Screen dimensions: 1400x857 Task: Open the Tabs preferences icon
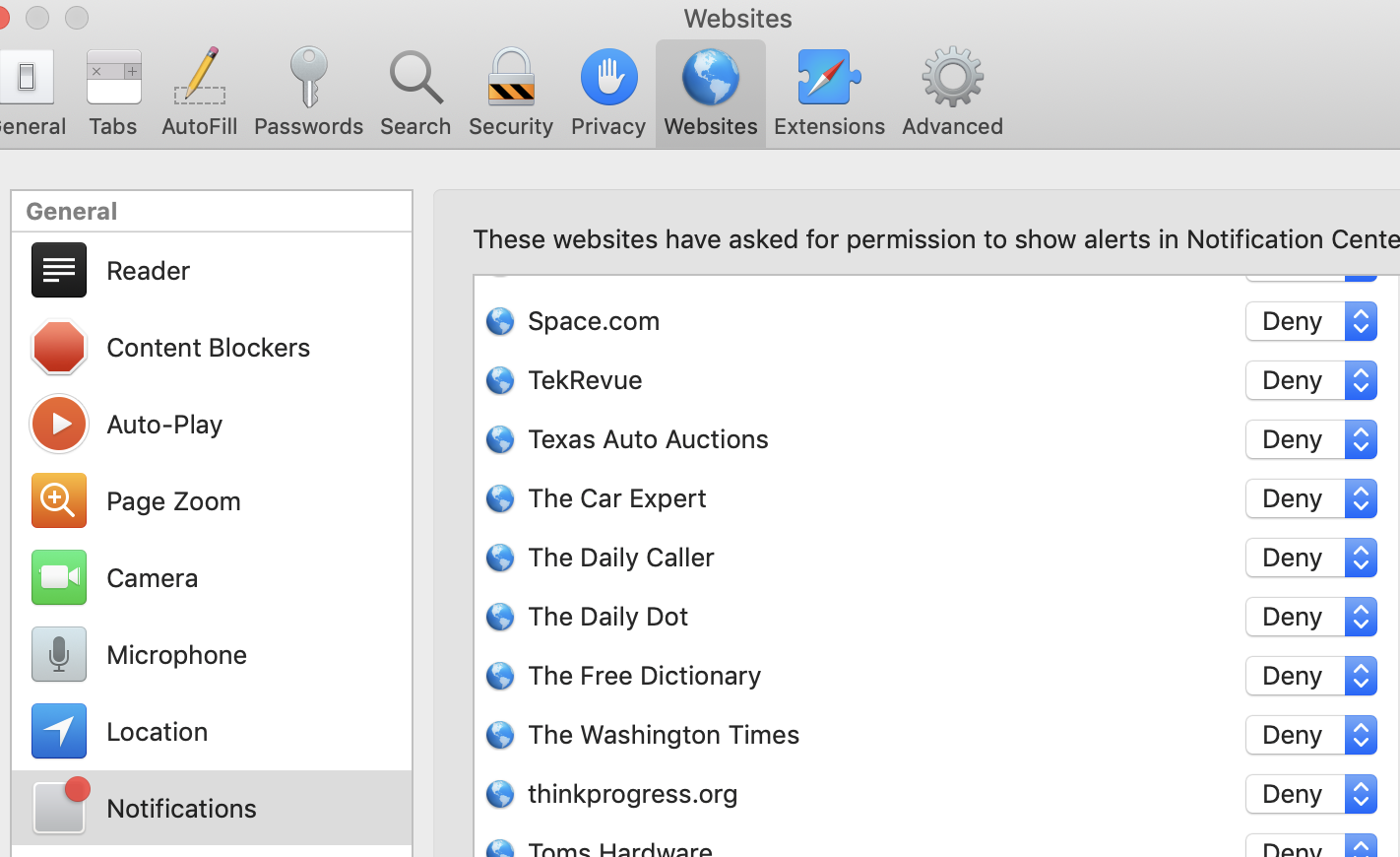pyautogui.click(x=113, y=77)
